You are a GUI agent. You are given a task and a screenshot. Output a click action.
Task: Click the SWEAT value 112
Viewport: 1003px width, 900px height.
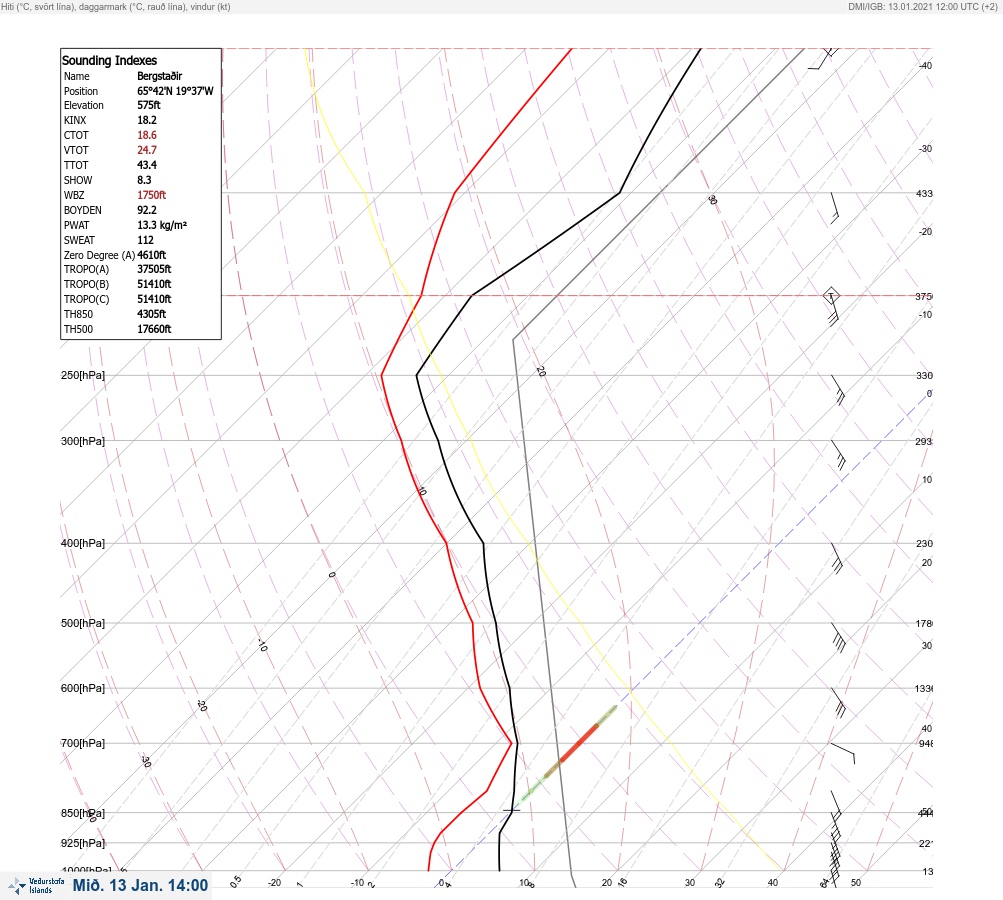[145, 240]
